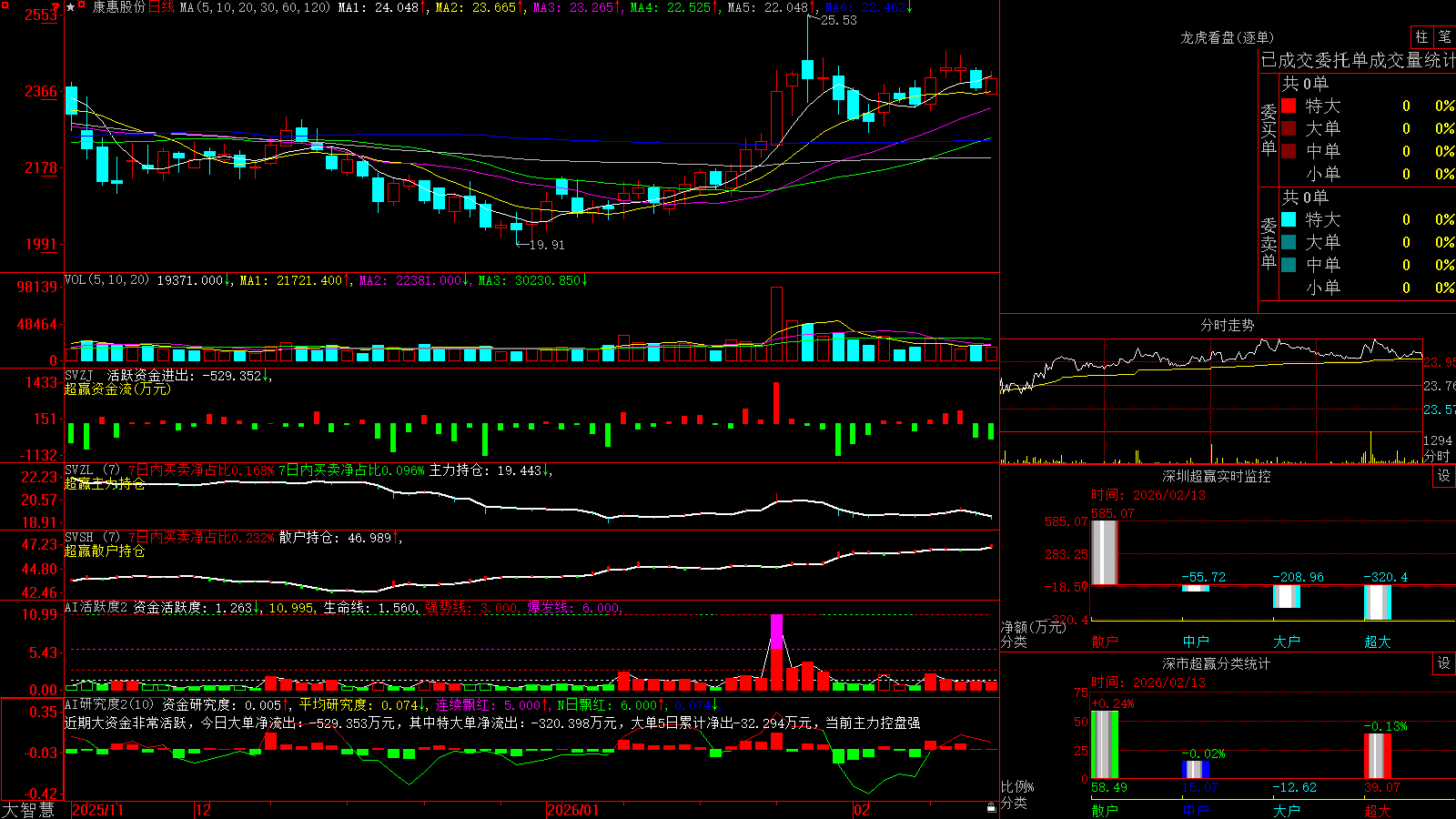
Task: Click the dark red 大单 buy order swatch
Action: point(1289,128)
